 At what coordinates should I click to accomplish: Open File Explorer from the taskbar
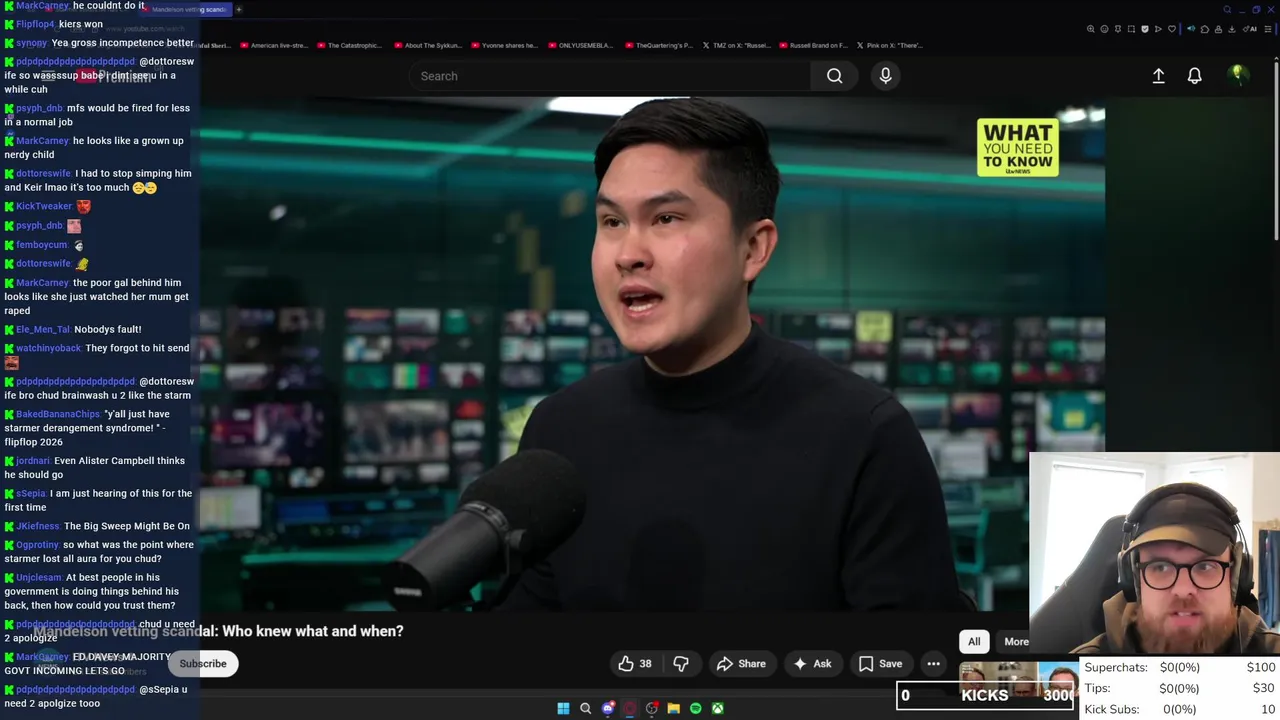(x=673, y=708)
